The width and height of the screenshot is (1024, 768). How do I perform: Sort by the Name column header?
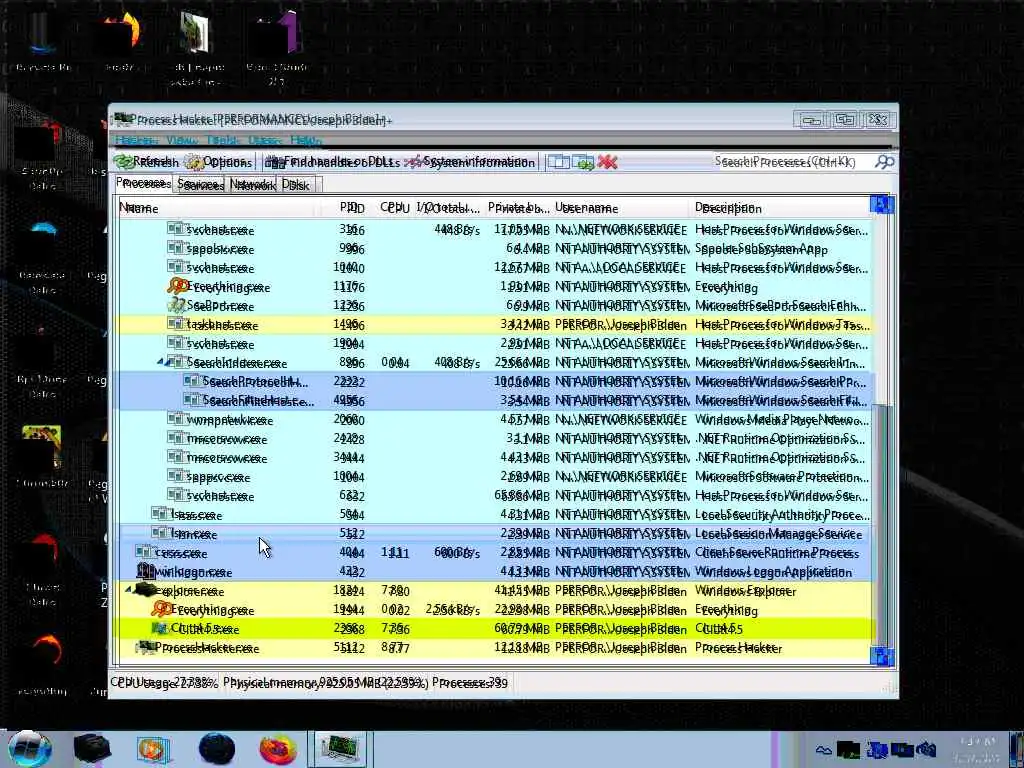coord(219,208)
